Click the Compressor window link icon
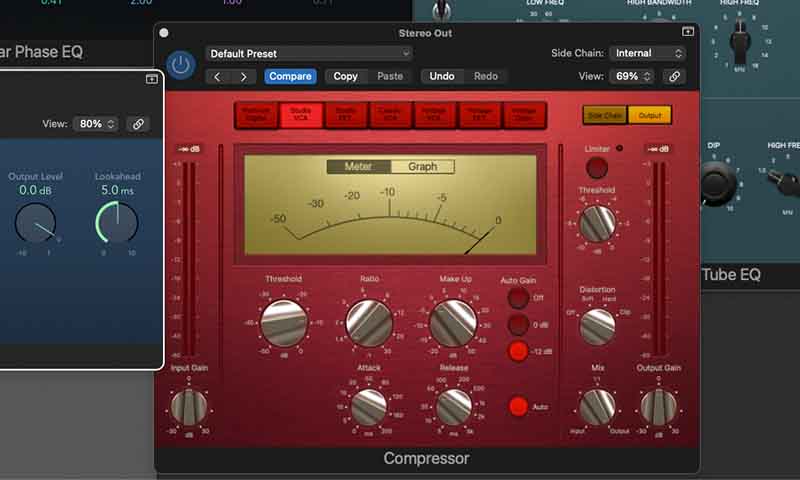800x480 pixels. point(674,77)
